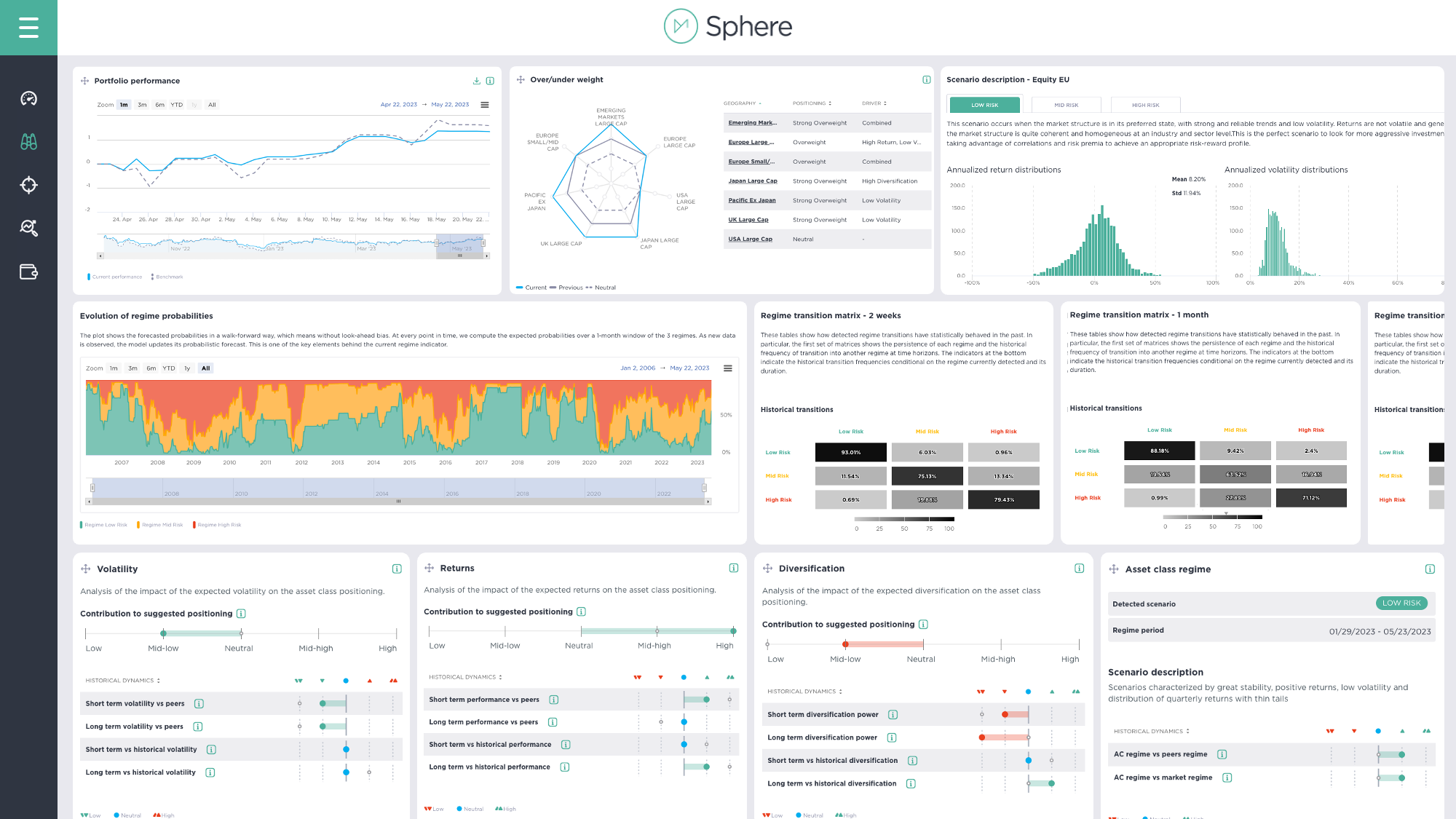Image resolution: width=1456 pixels, height=819 pixels.
Task: Open the chart search sidebar icon
Action: [x=28, y=228]
